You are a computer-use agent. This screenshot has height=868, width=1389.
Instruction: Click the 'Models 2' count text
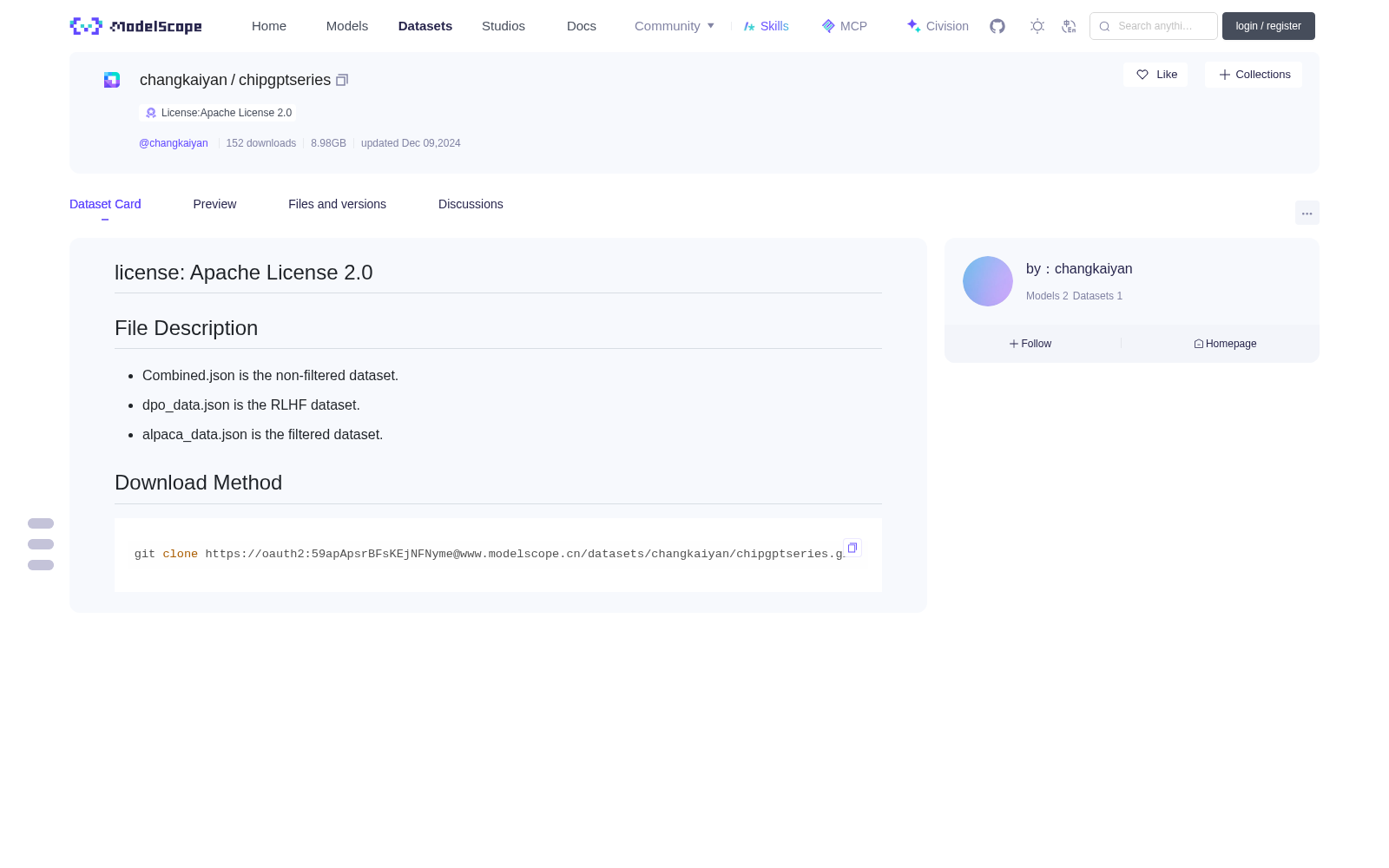[1047, 296]
